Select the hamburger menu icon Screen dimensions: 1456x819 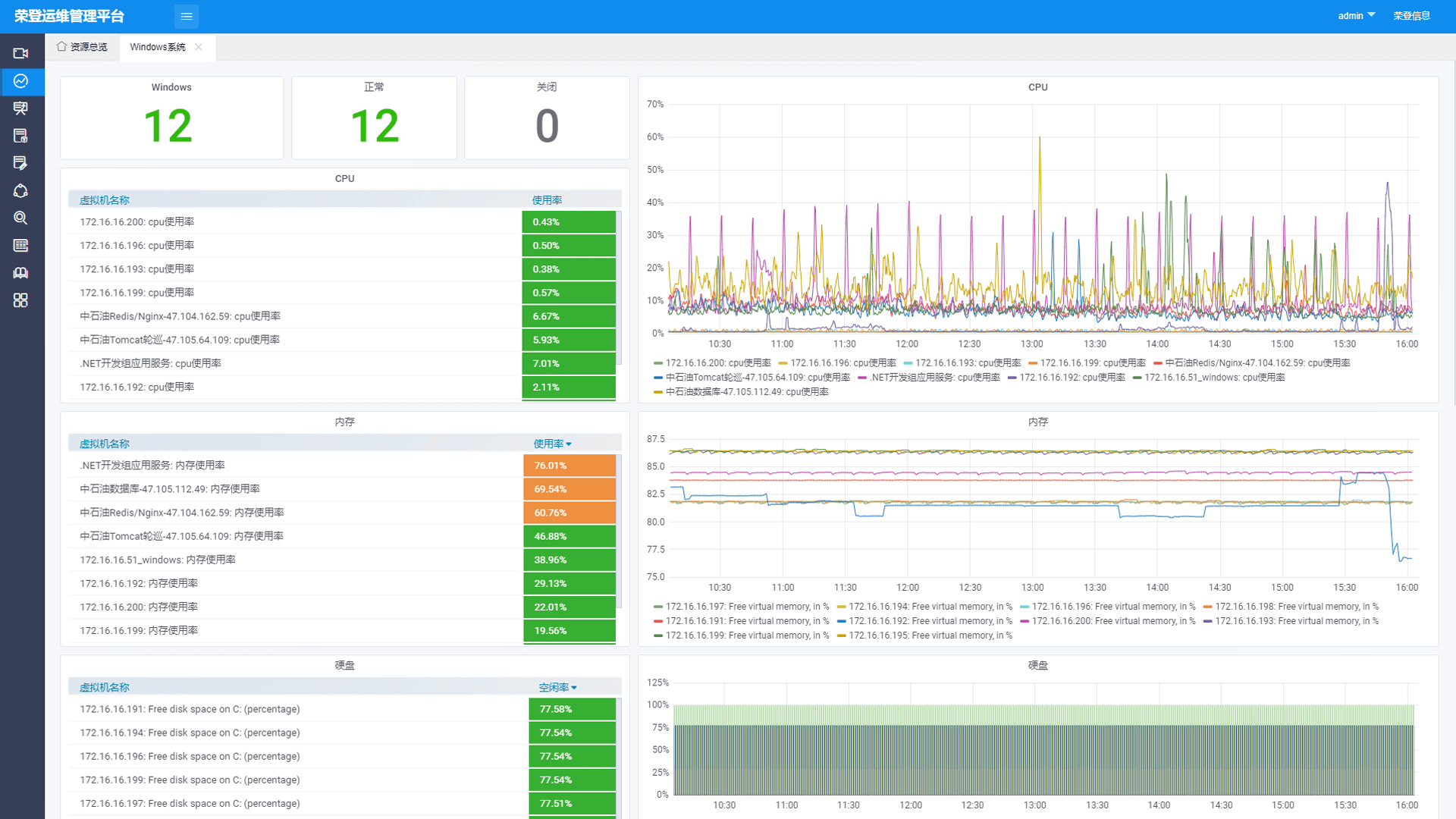click(x=186, y=16)
